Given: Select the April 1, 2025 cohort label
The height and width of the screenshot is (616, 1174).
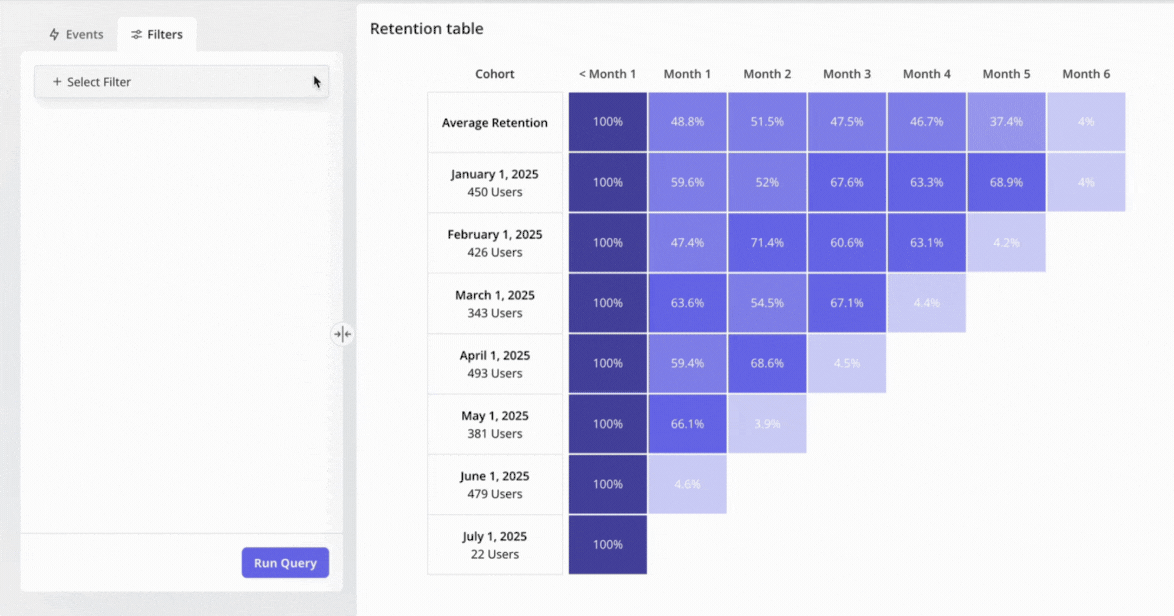Looking at the screenshot, I should tap(494, 363).
